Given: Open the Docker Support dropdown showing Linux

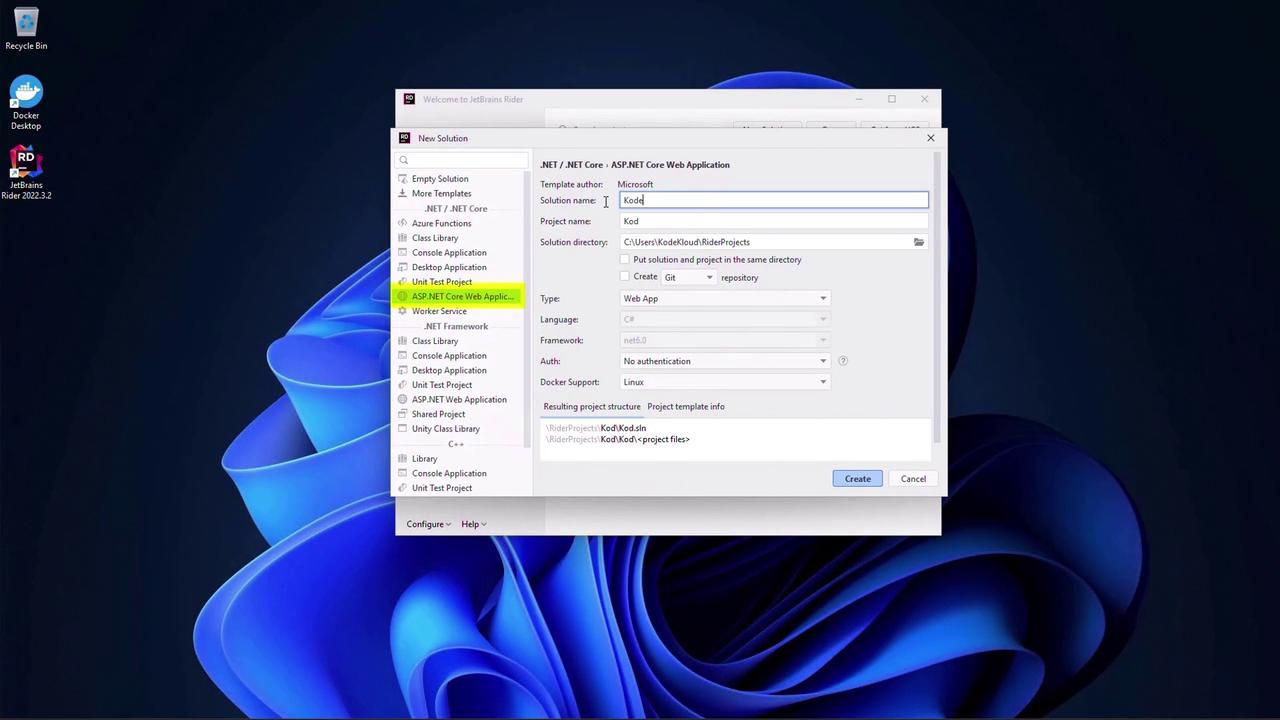Looking at the screenshot, I should tap(725, 382).
